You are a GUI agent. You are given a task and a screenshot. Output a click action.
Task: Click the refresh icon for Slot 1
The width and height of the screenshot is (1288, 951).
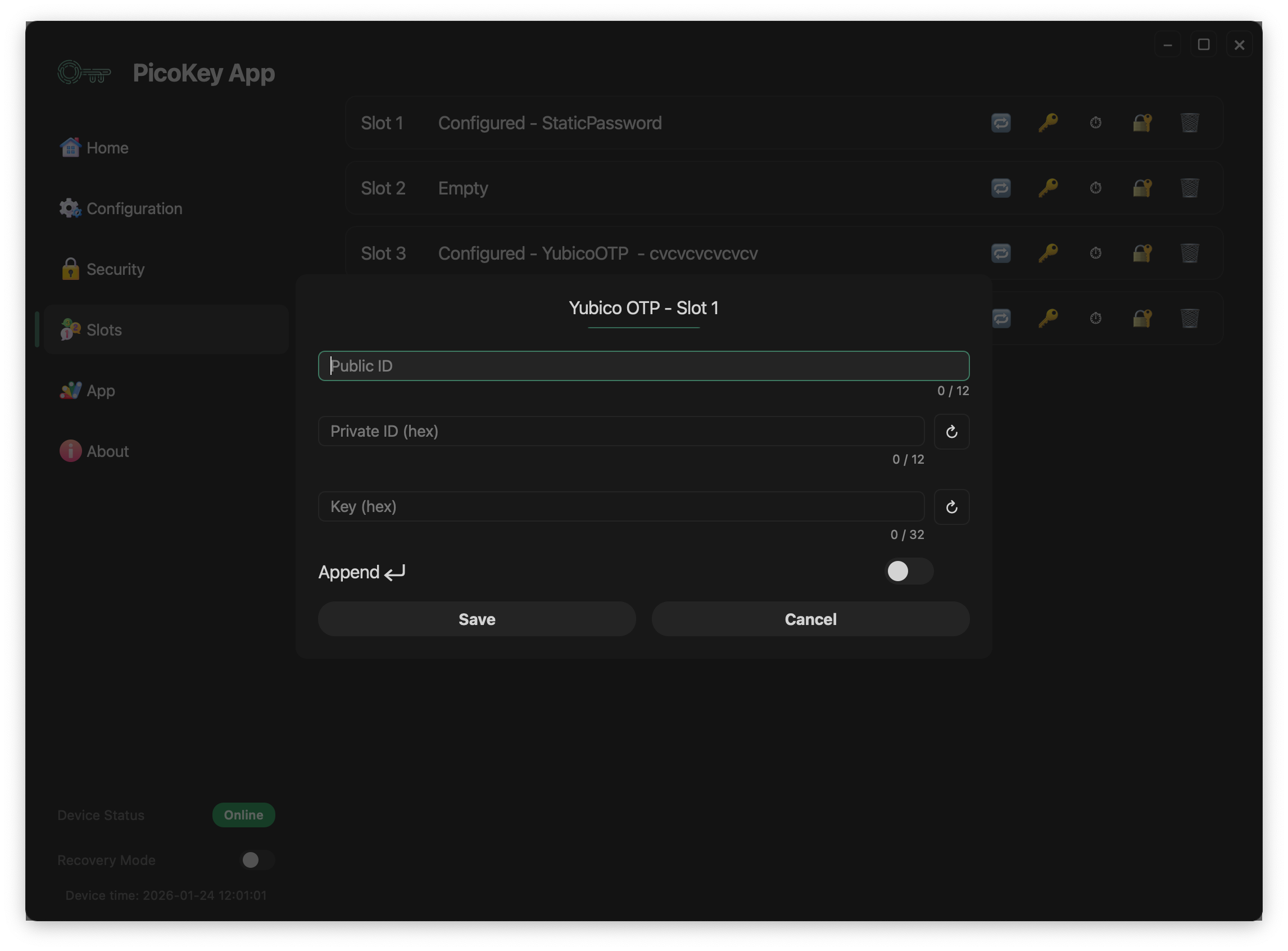click(1001, 123)
